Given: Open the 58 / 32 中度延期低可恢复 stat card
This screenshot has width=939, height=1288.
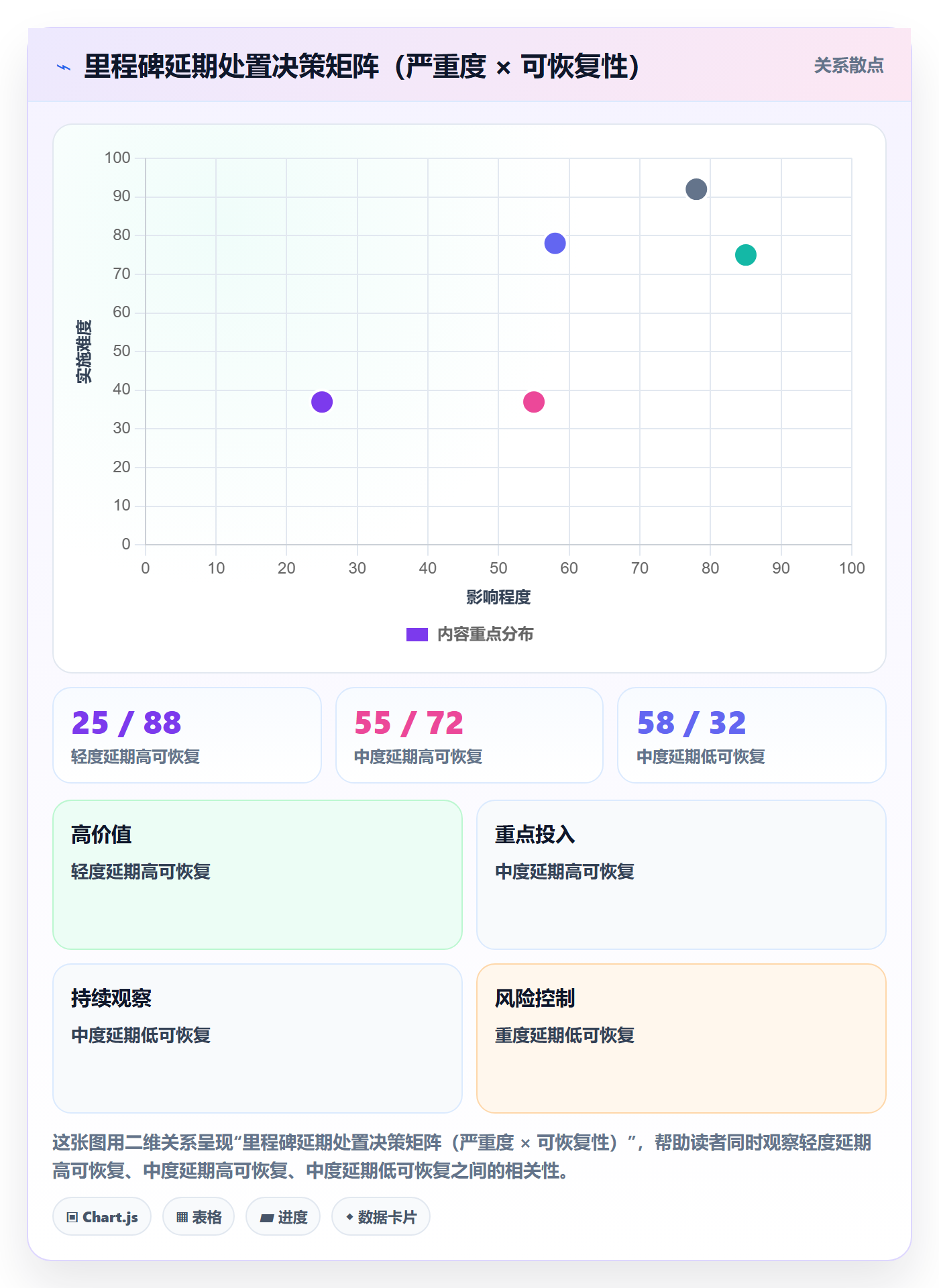Looking at the screenshot, I should pyautogui.click(x=752, y=735).
